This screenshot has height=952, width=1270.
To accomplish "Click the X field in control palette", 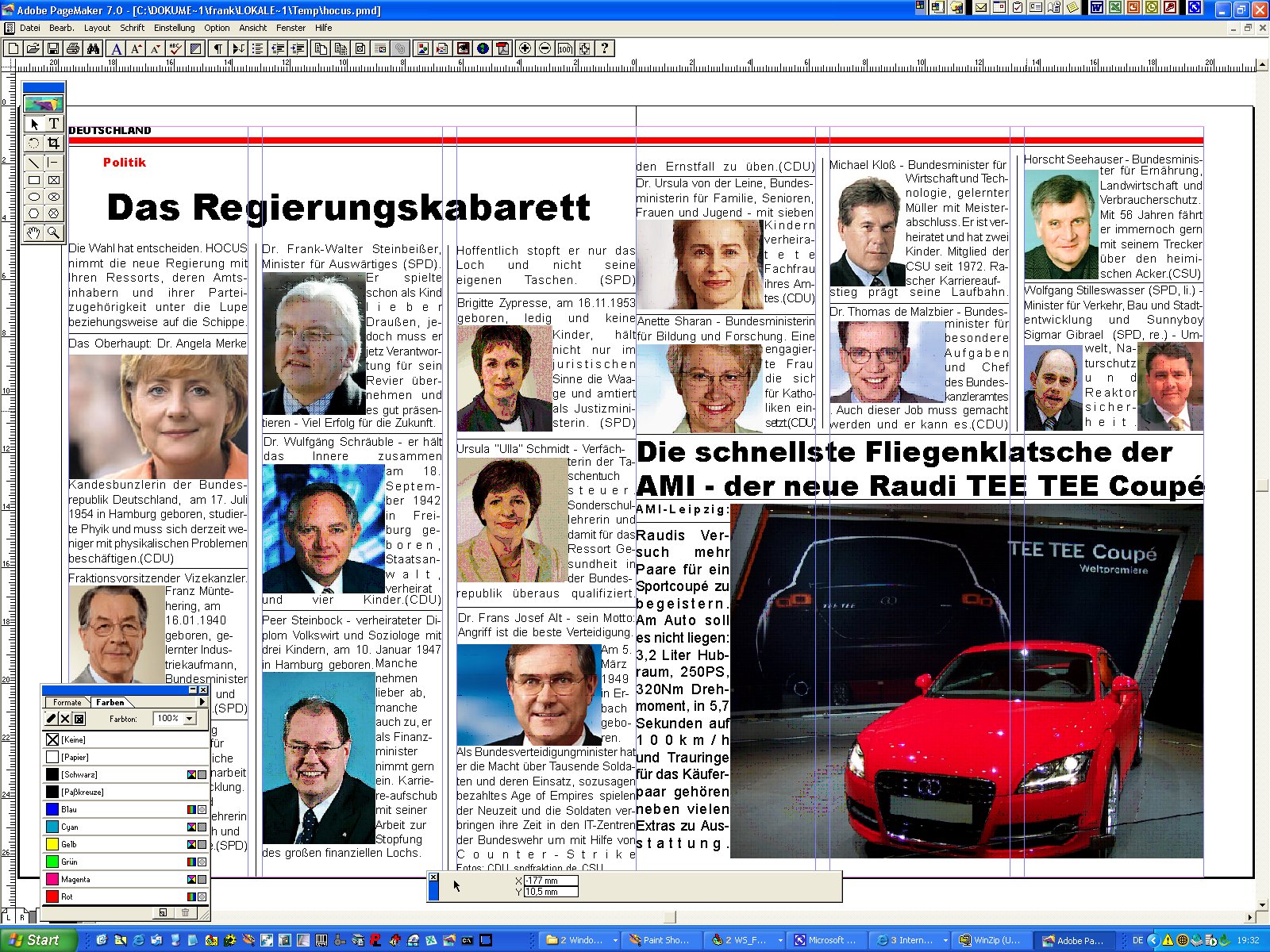I will click(x=550, y=881).
